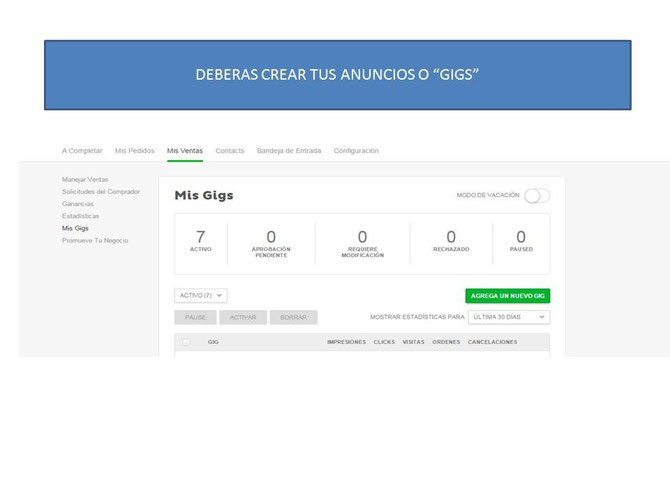Click Mostrar Estadísticas Para label

[417, 317]
